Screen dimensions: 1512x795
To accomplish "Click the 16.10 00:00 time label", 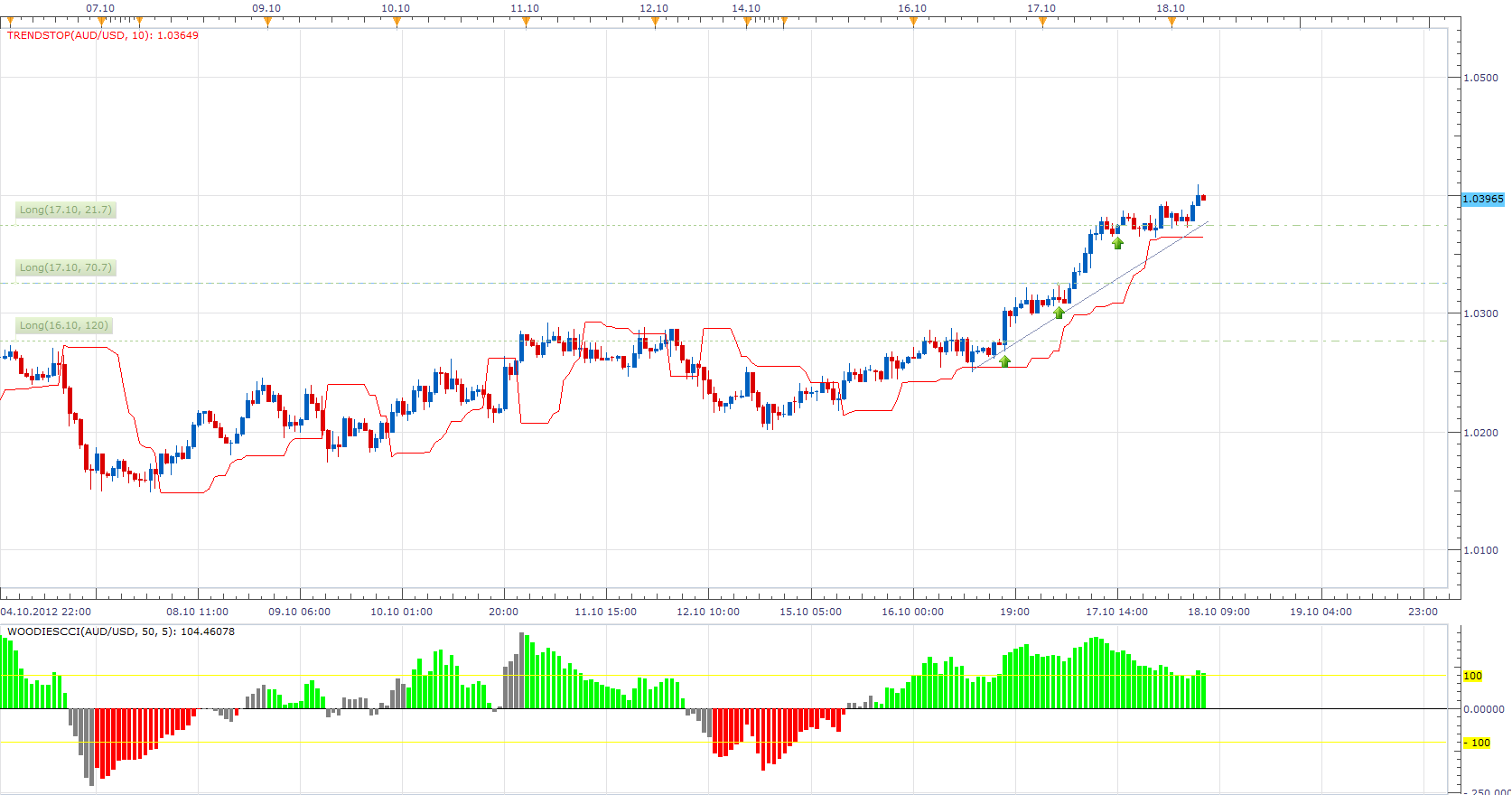I will coord(912,612).
